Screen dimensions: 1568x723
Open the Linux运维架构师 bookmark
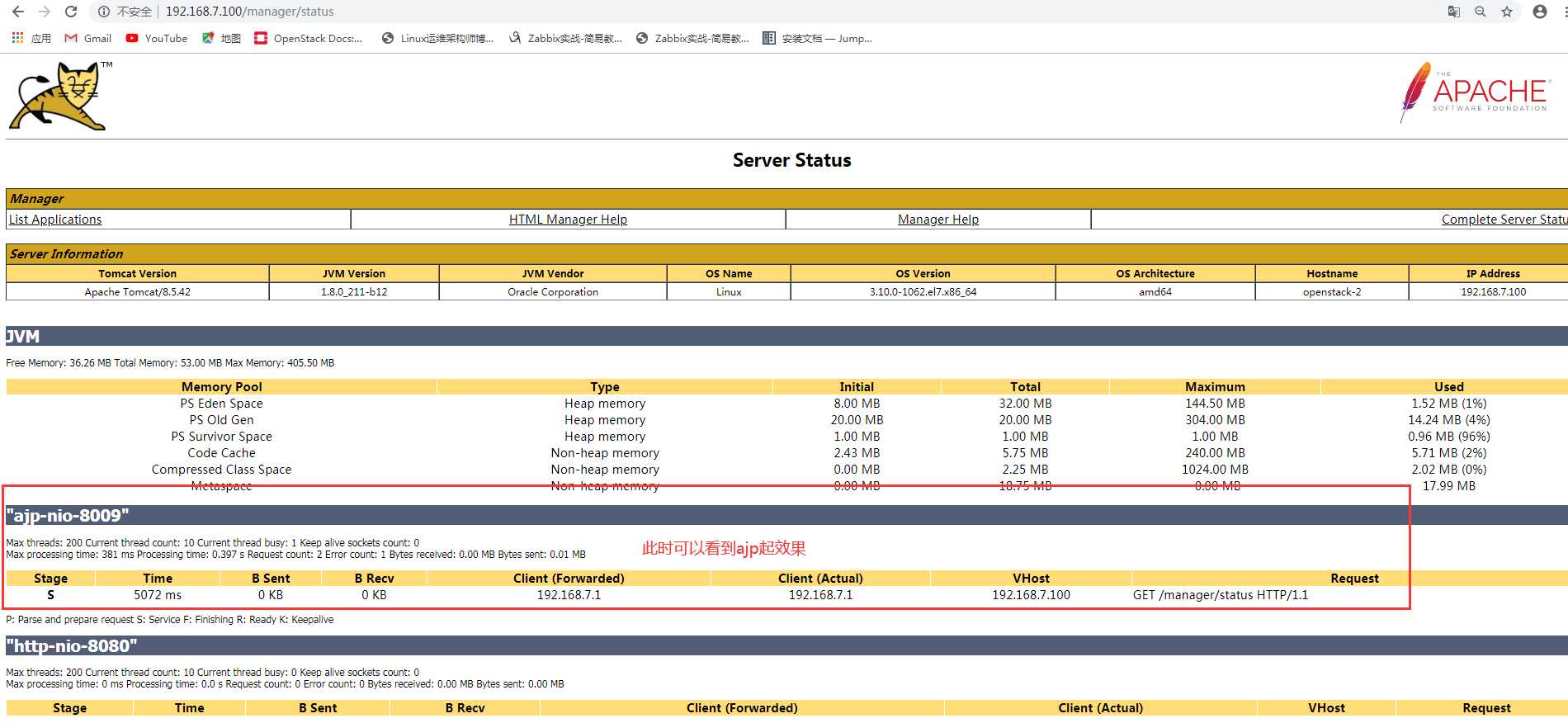pyautogui.click(x=437, y=38)
